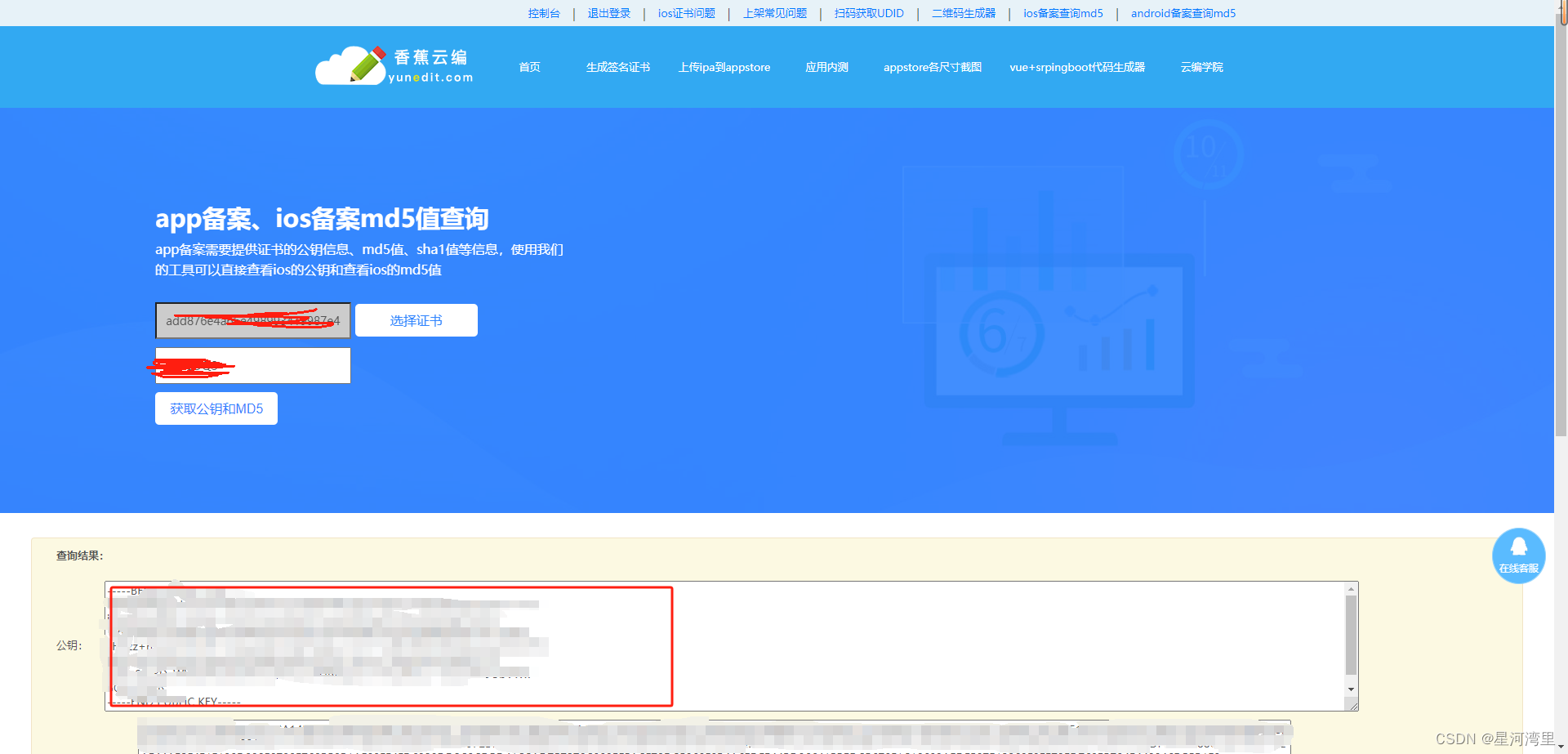This screenshot has height=754, width=1568.
Task: Visit the 云编学院 section
Action: 1200,67
